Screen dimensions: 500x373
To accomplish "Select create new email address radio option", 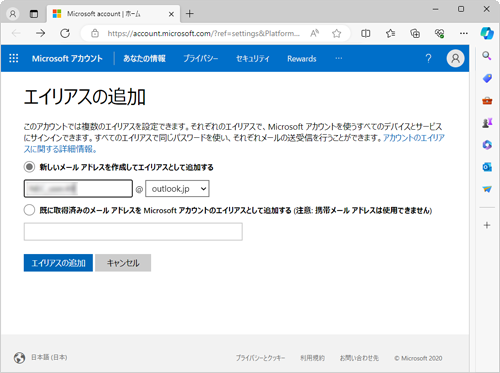I will click(29, 167).
